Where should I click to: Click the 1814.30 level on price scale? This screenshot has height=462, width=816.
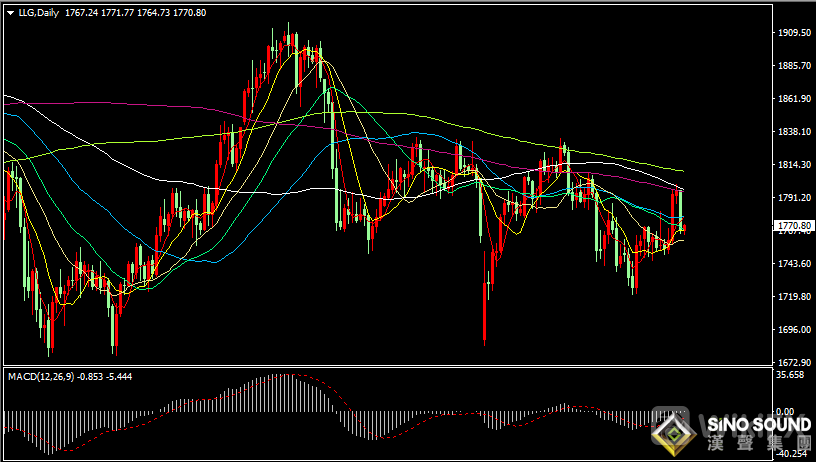point(795,165)
